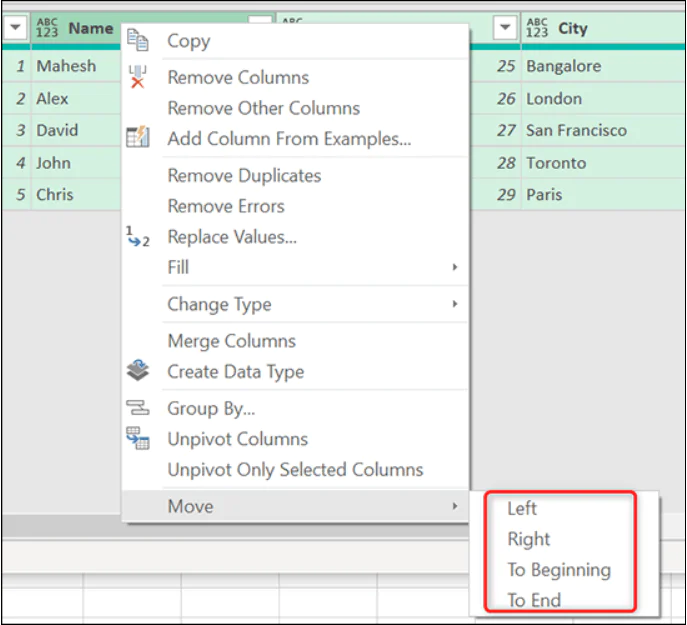Click the Add Column From Examples icon
The width and height of the screenshot is (687, 625).
point(138,137)
